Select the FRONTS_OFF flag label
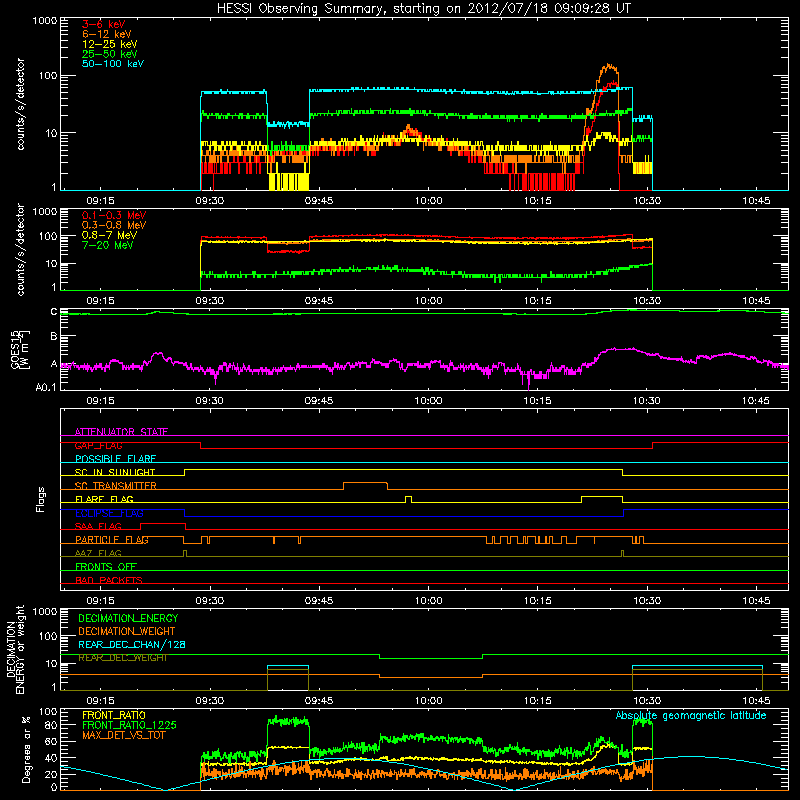This screenshot has width=800, height=800. pos(106,566)
